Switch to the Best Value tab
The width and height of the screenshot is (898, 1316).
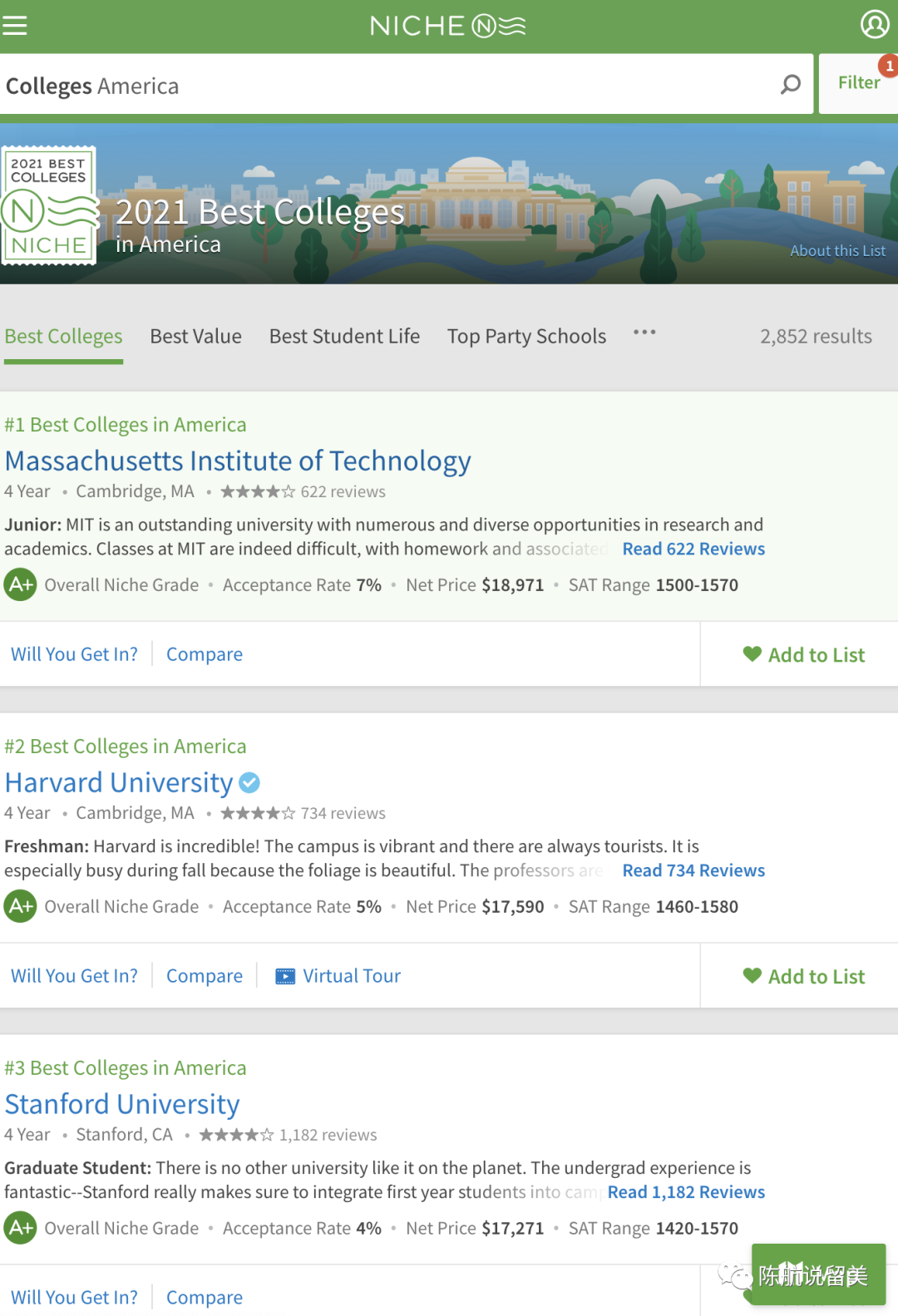[x=195, y=336]
